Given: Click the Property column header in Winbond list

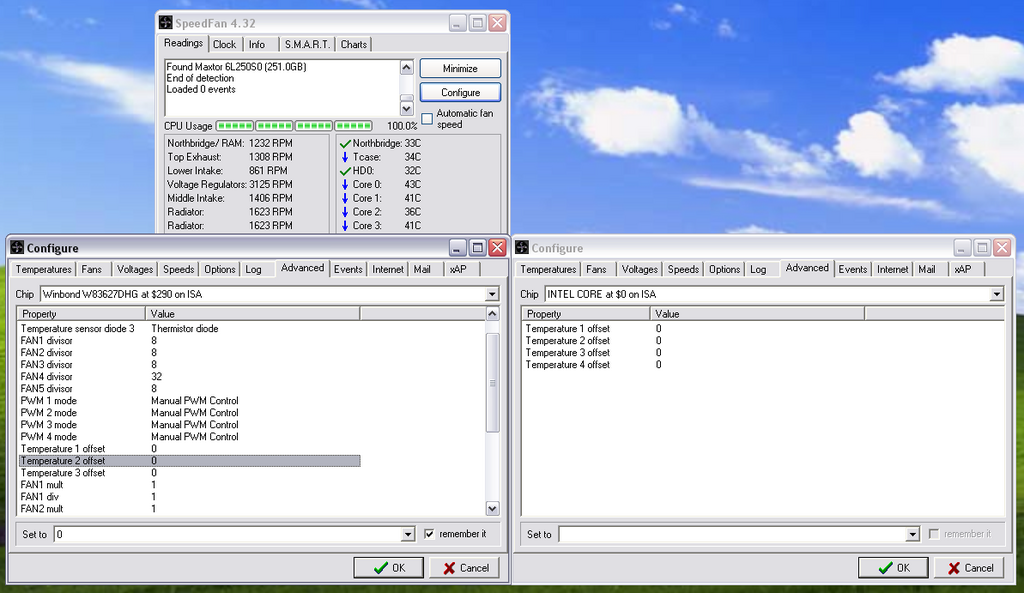Looking at the screenshot, I should pos(81,314).
